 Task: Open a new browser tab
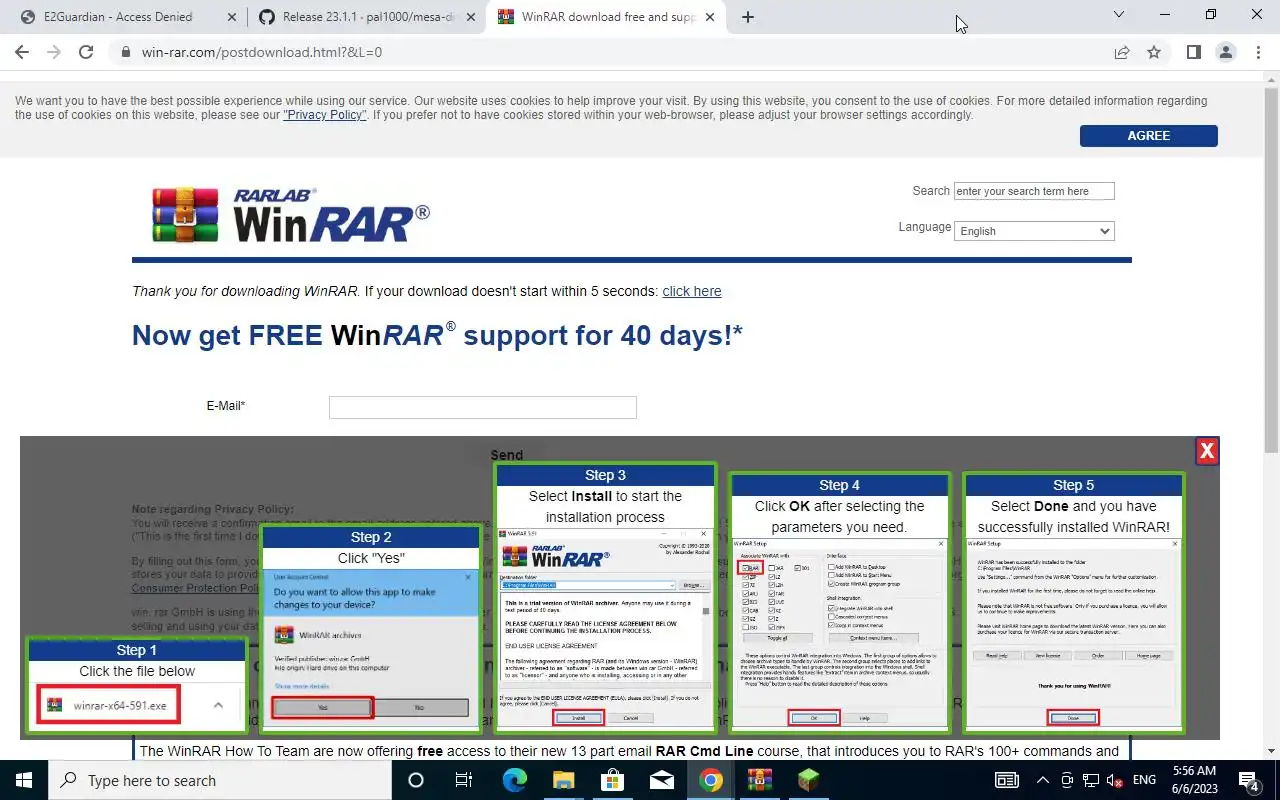[748, 17]
